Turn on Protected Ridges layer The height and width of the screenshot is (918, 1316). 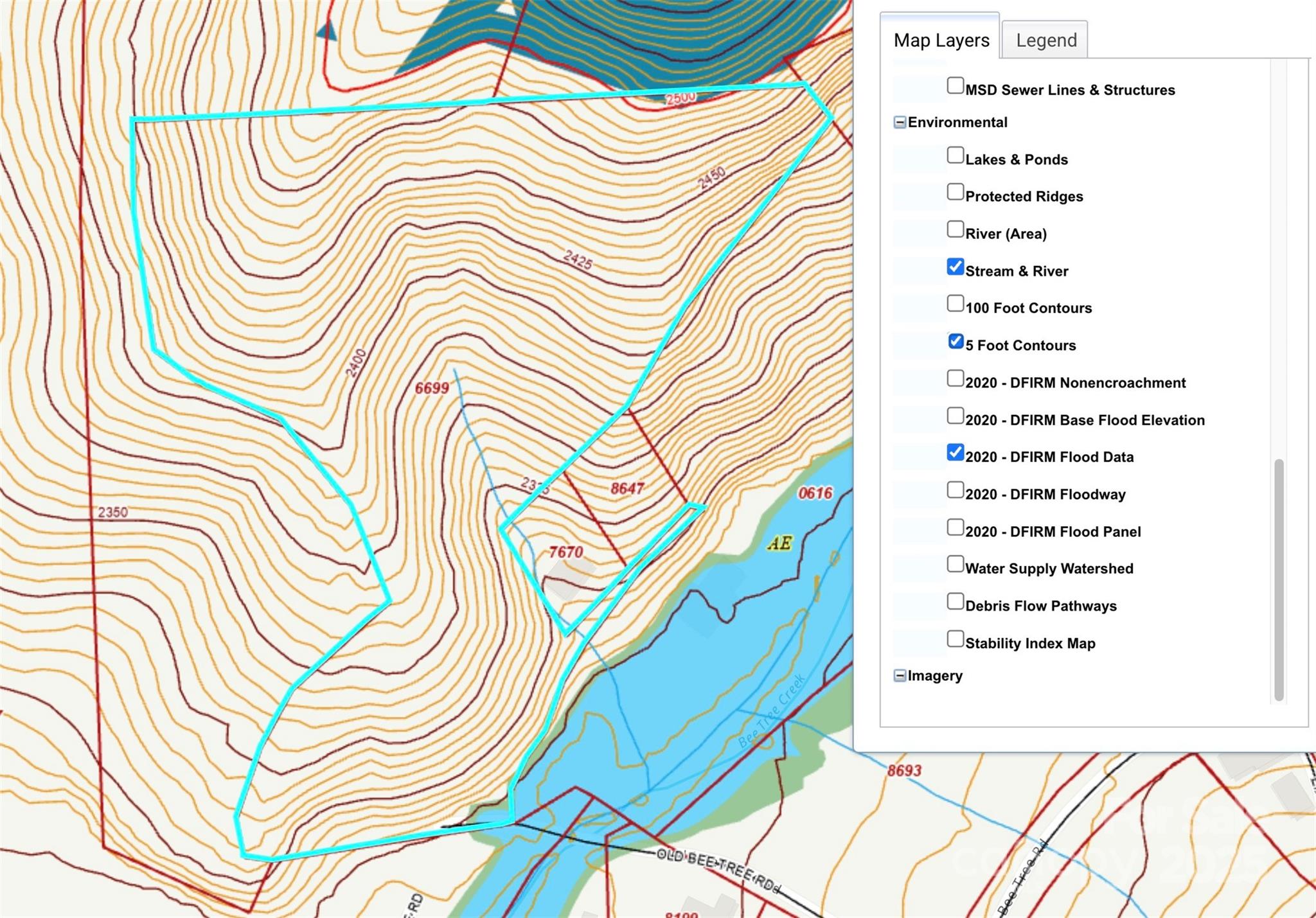[x=955, y=192]
